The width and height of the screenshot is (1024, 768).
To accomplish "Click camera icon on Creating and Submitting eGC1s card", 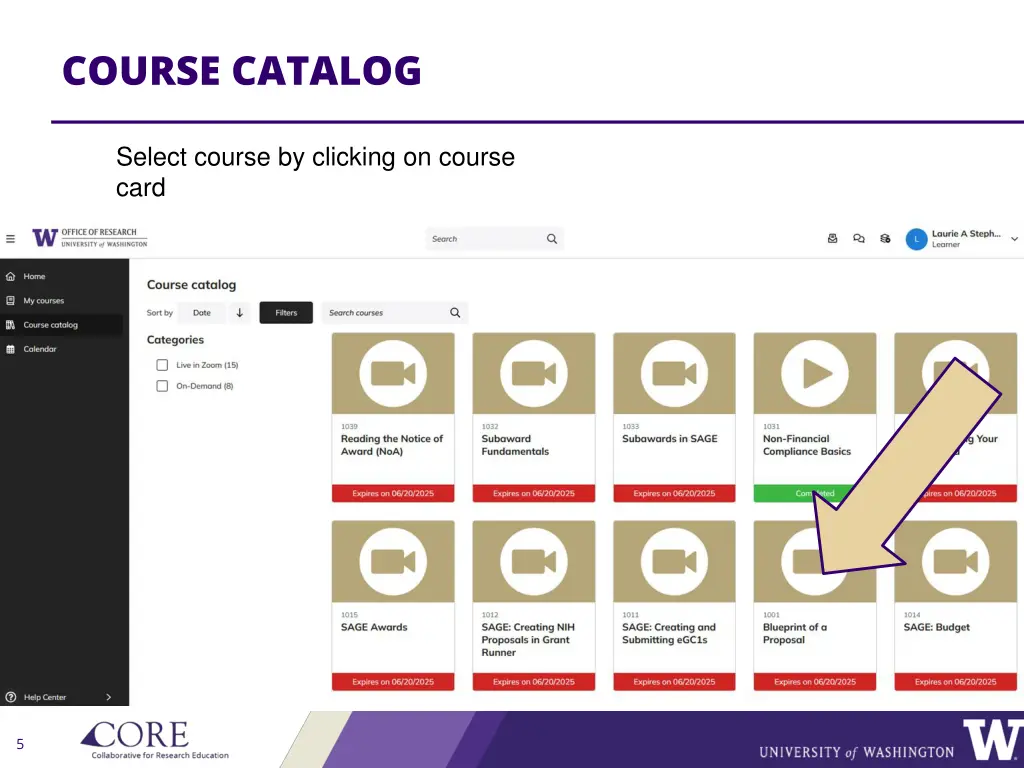I will click(x=674, y=562).
